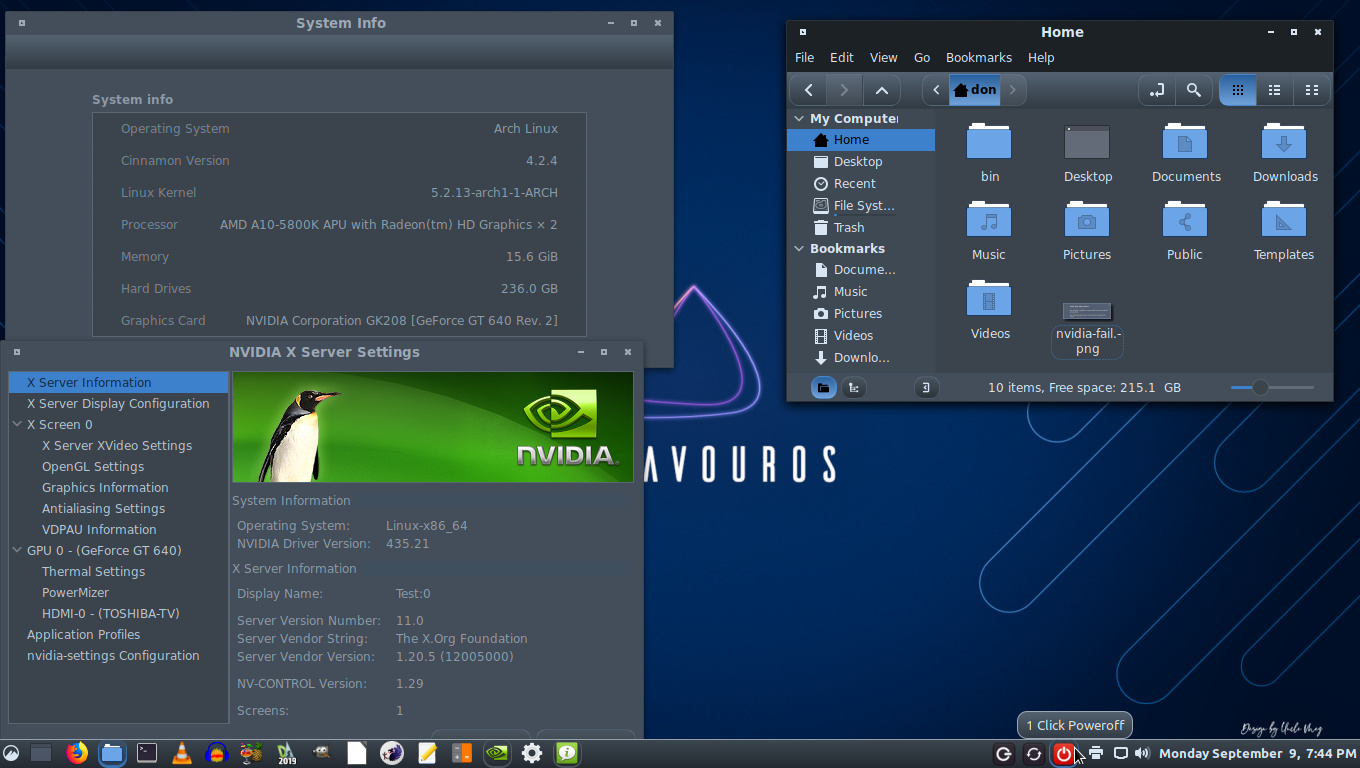
Task: Open nvidia-settings Configuration page
Action: point(113,656)
